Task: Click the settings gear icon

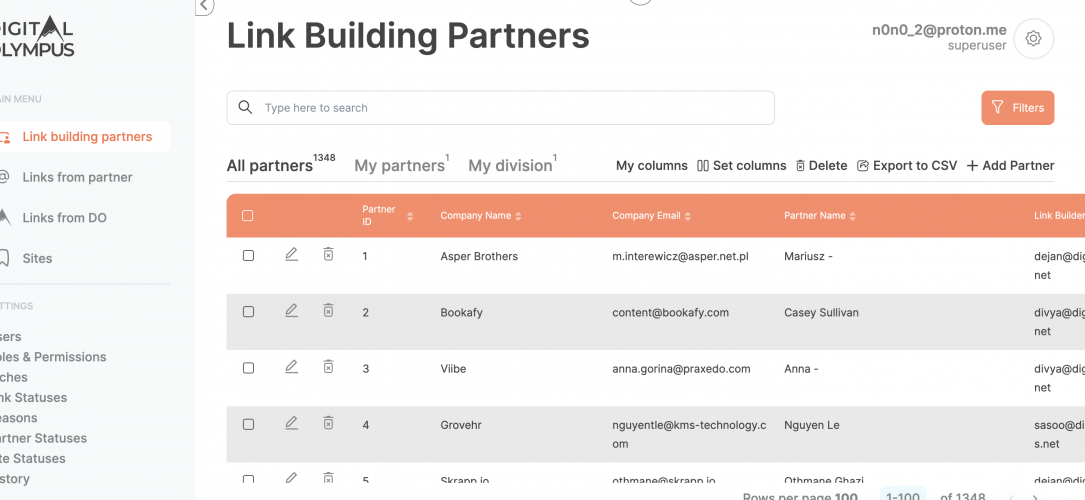Action: pyautogui.click(x=1034, y=39)
